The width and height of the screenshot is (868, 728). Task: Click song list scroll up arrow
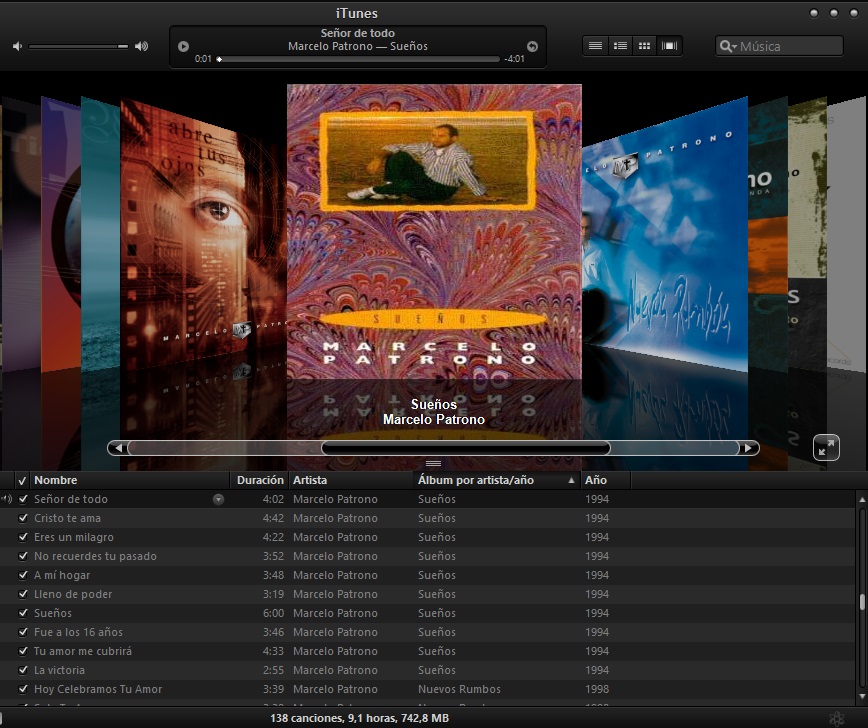[x=862, y=499]
